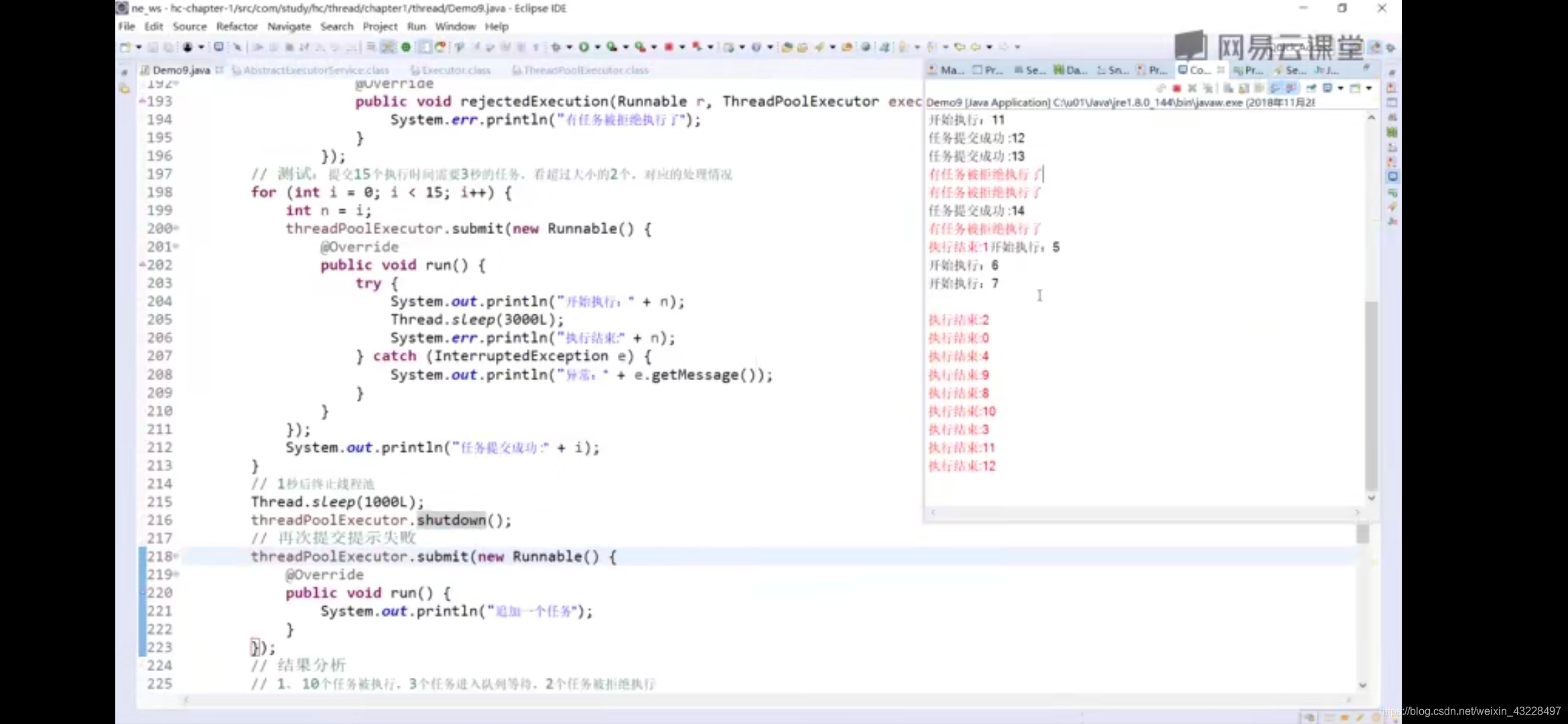Click the green circle toolbar icon
The image size is (1568, 724).
(x=406, y=47)
